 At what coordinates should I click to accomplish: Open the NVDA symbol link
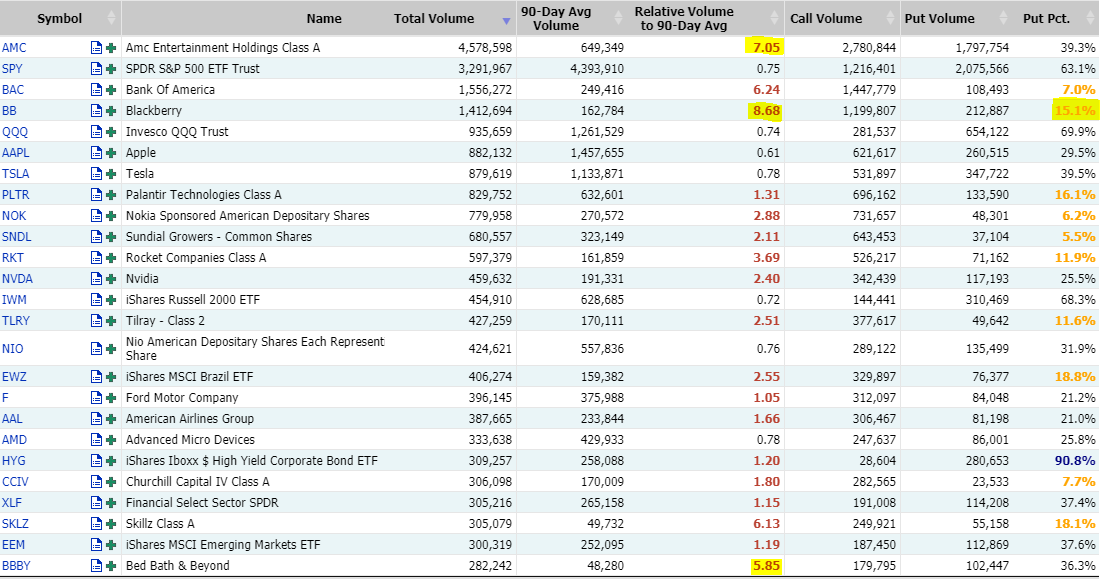(x=17, y=279)
